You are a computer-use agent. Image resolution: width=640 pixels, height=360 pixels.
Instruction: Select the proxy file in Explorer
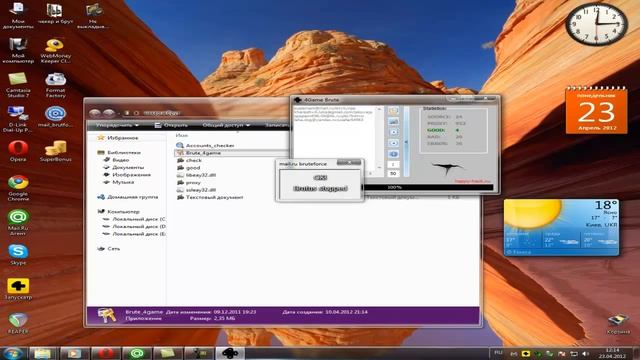tap(189, 182)
